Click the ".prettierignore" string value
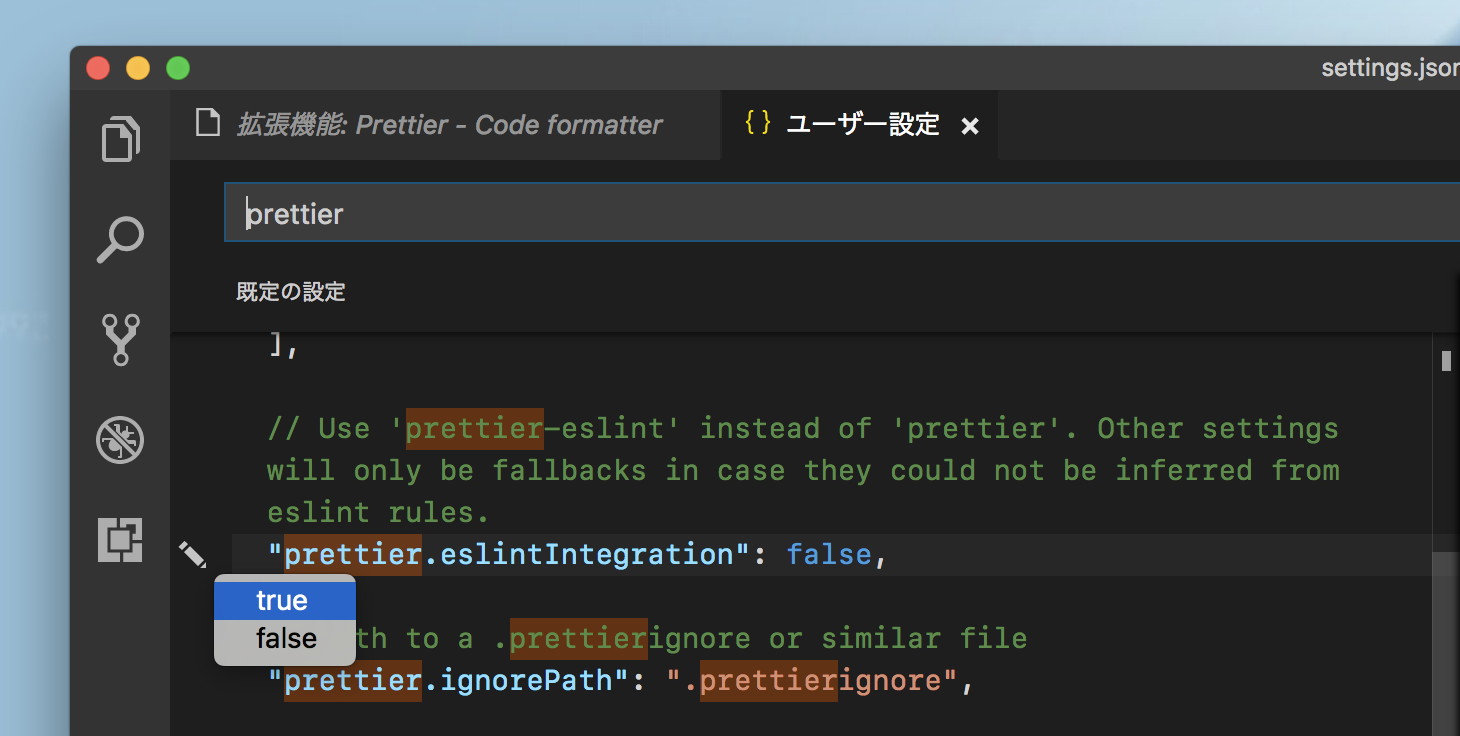This screenshot has width=1460, height=736. [813, 681]
